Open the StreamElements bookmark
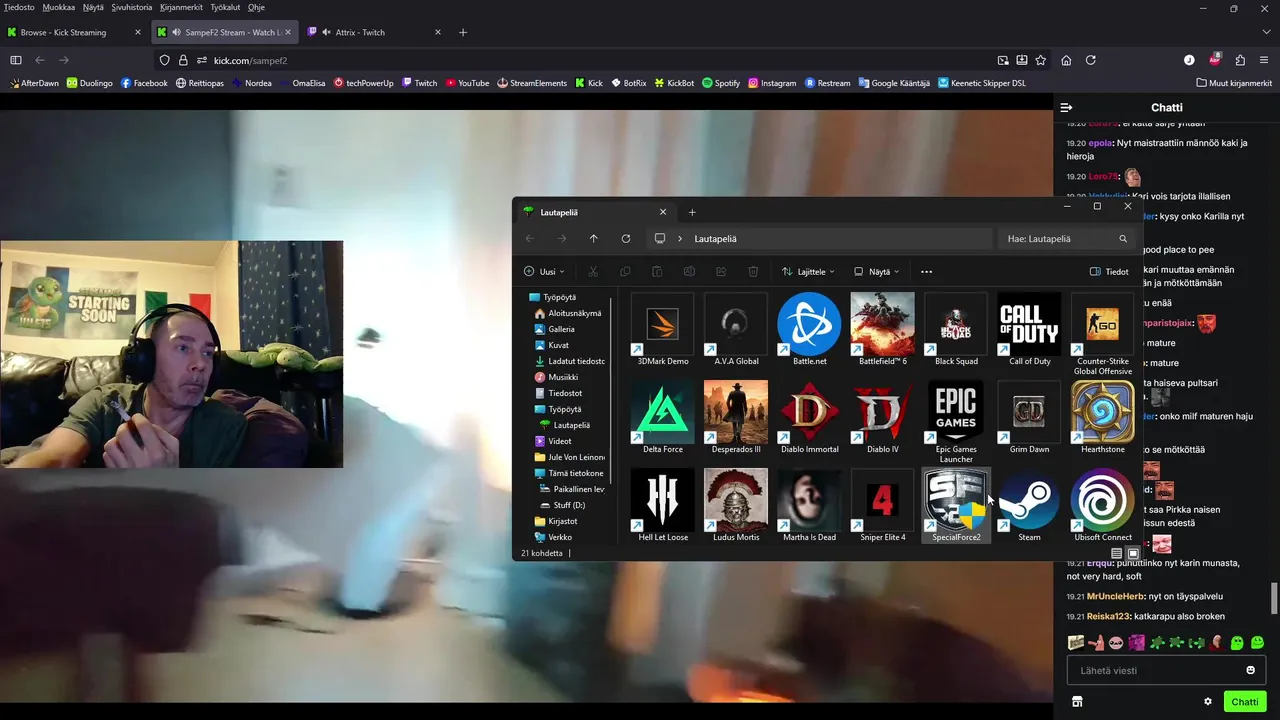This screenshot has height=720, width=1280. 531,83
